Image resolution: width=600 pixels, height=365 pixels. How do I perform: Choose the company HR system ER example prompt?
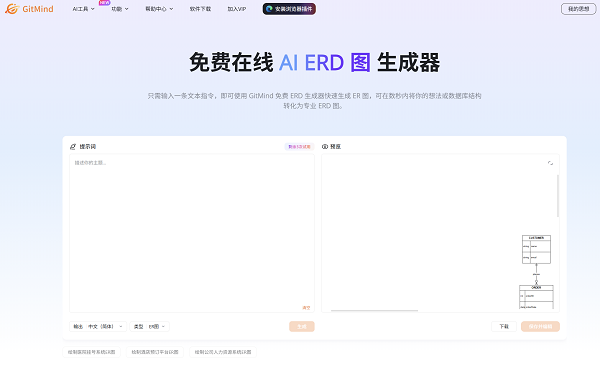pyautogui.click(x=223, y=352)
